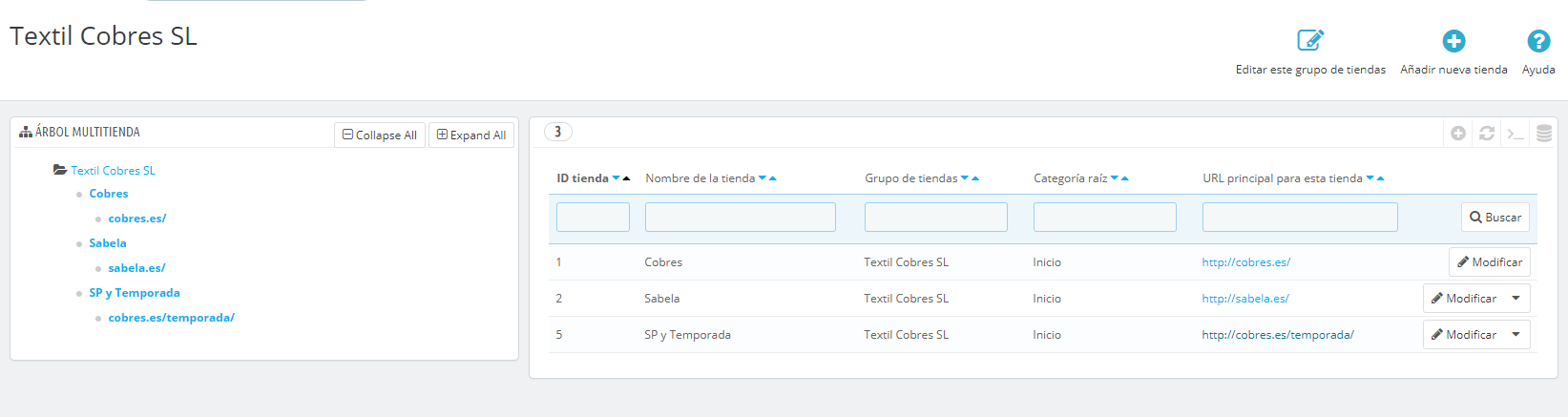Viewport: 1568px width, 417px height.
Task: Open dropdown next to Modificar for SP y Temporada
Action: click(1516, 335)
